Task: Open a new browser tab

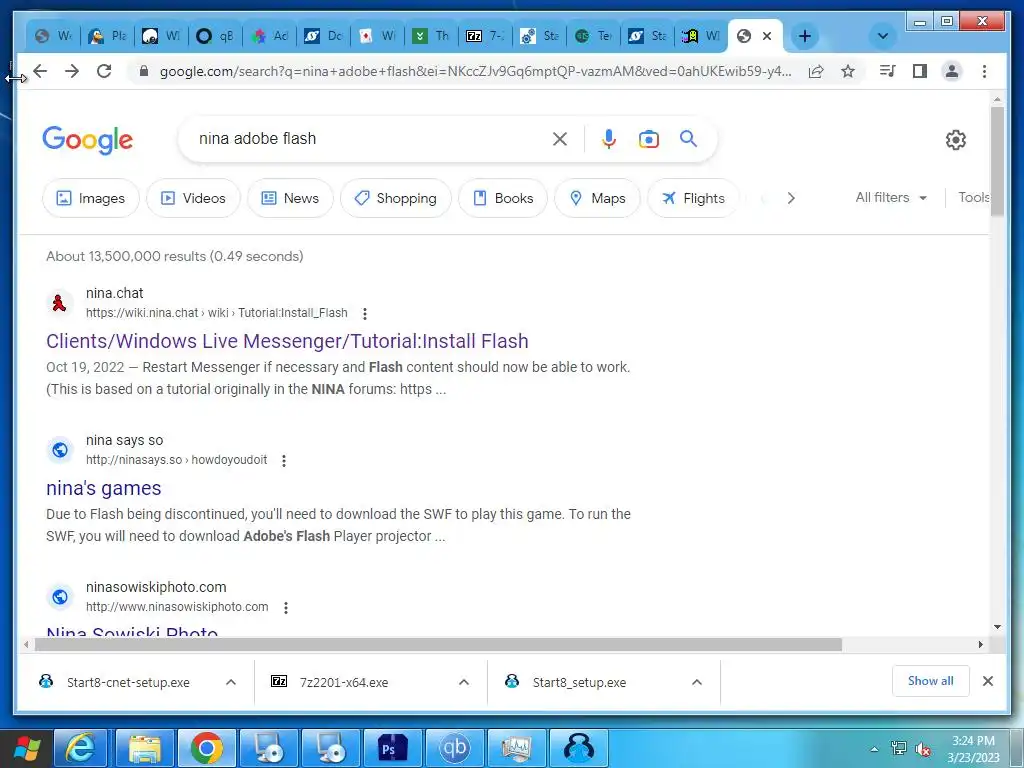Action: click(805, 36)
